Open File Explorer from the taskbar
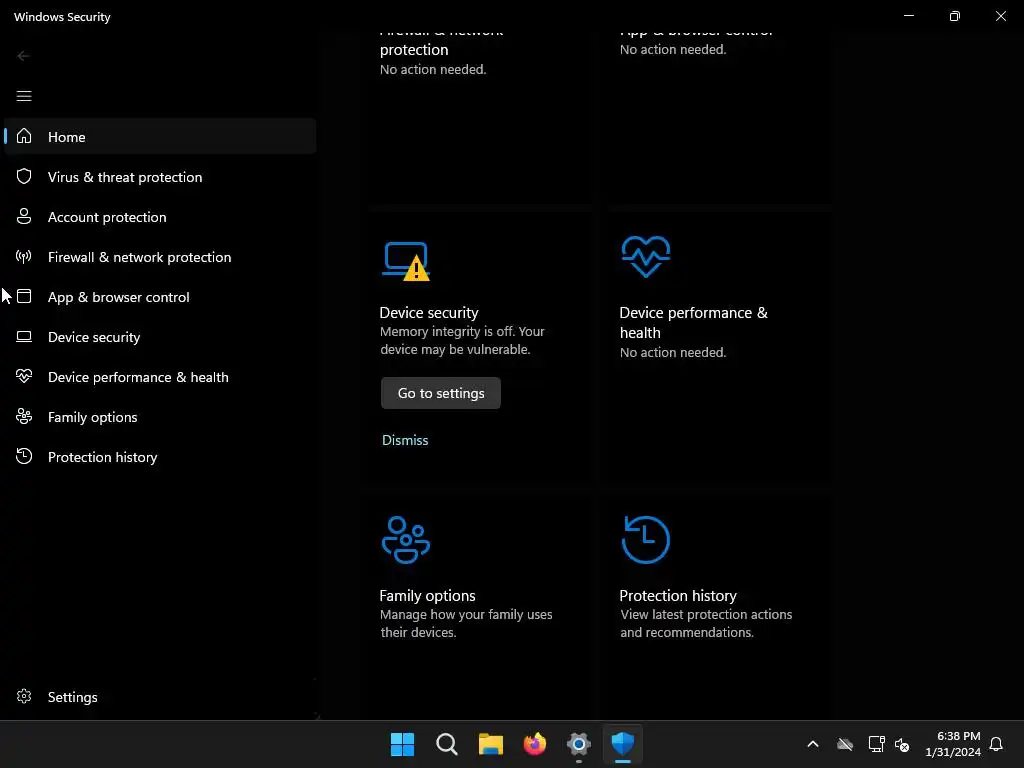Image resolution: width=1024 pixels, height=768 pixels. [490, 744]
